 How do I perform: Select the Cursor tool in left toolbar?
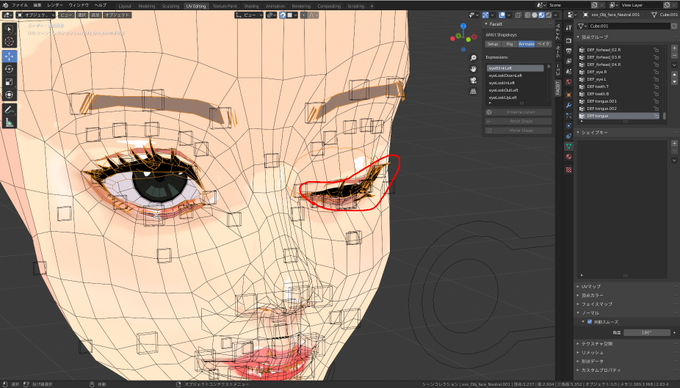tap(9, 42)
